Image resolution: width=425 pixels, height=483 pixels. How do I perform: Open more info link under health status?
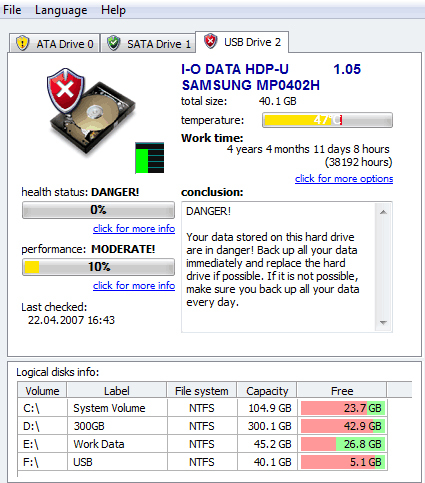134,229
